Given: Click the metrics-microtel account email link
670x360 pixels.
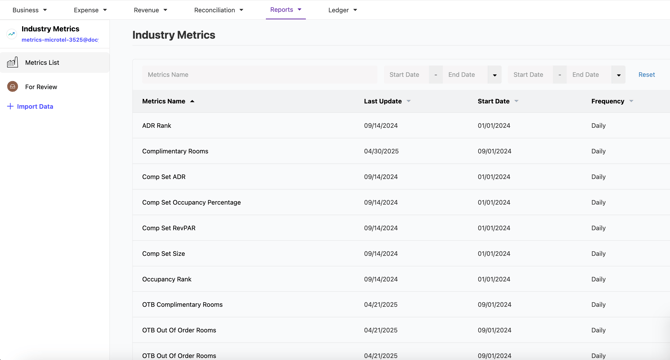Looking at the screenshot, I should click(60, 40).
